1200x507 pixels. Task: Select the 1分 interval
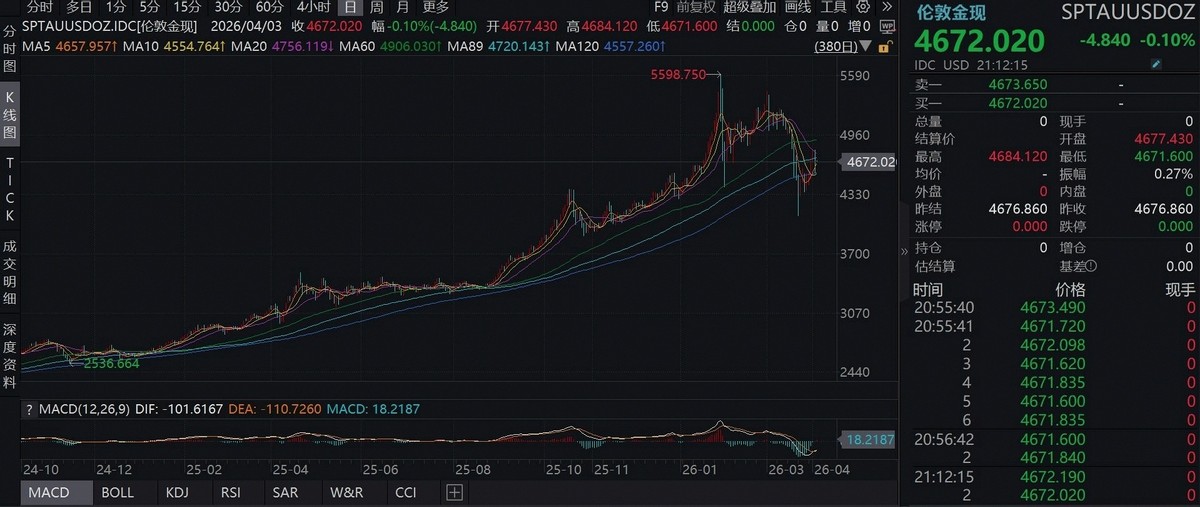[x=117, y=7]
